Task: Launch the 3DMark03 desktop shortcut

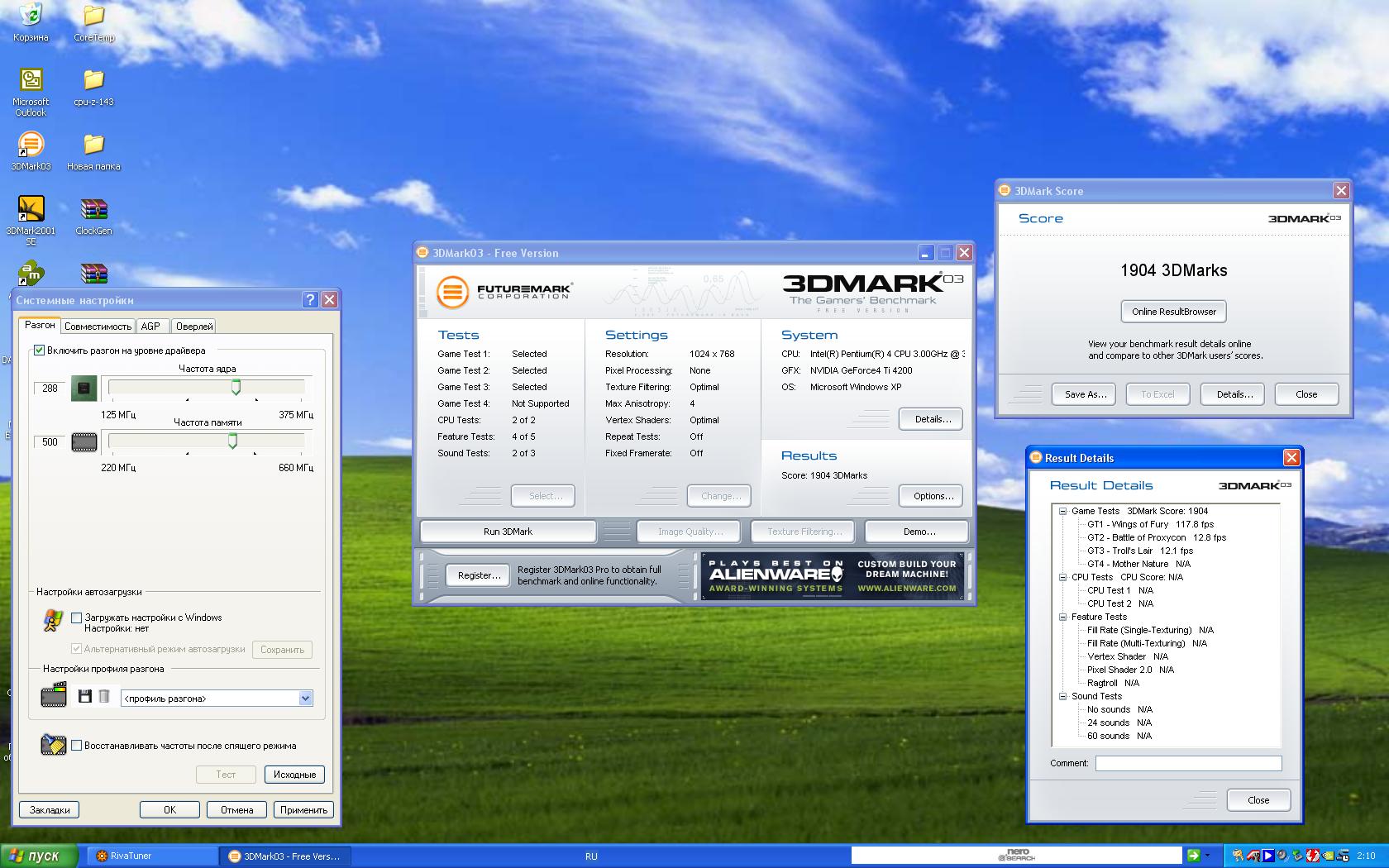Action: [31, 150]
